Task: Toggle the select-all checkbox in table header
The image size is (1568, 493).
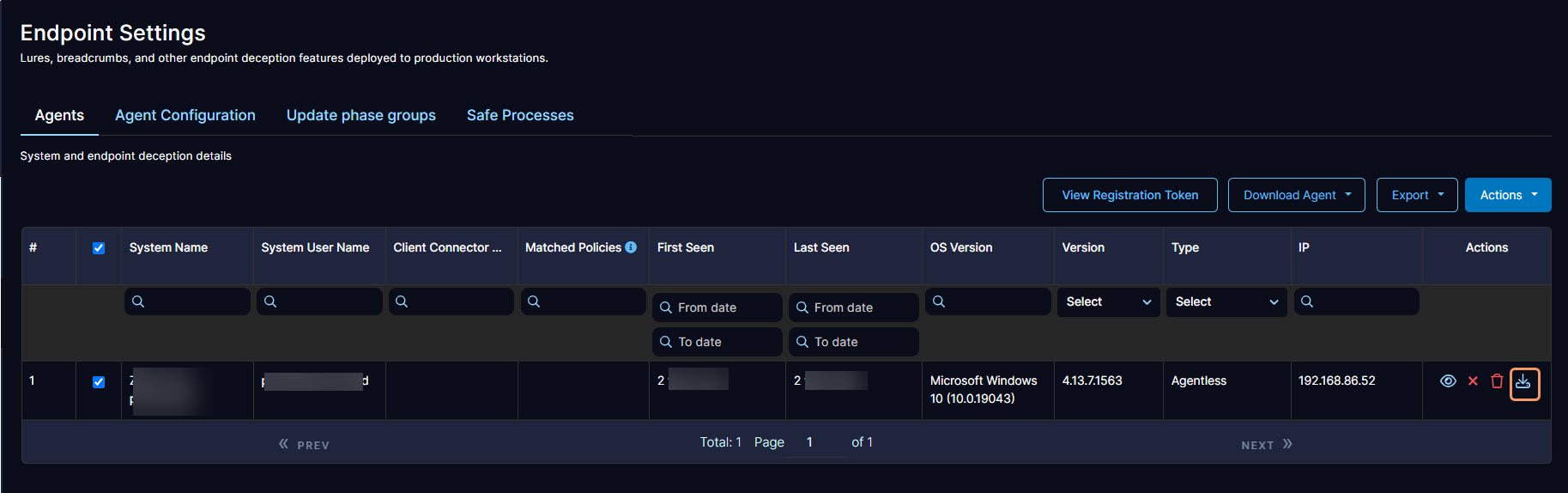Action: point(99,248)
